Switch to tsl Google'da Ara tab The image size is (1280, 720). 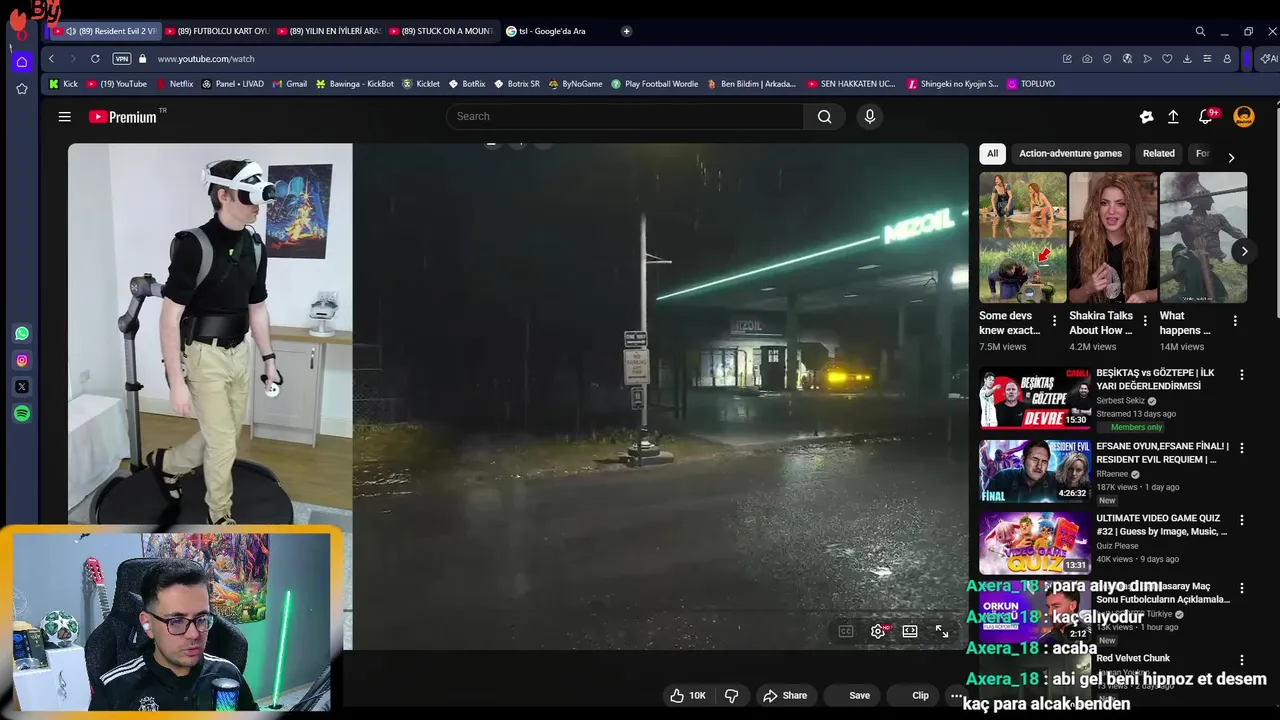tap(554, 31)
